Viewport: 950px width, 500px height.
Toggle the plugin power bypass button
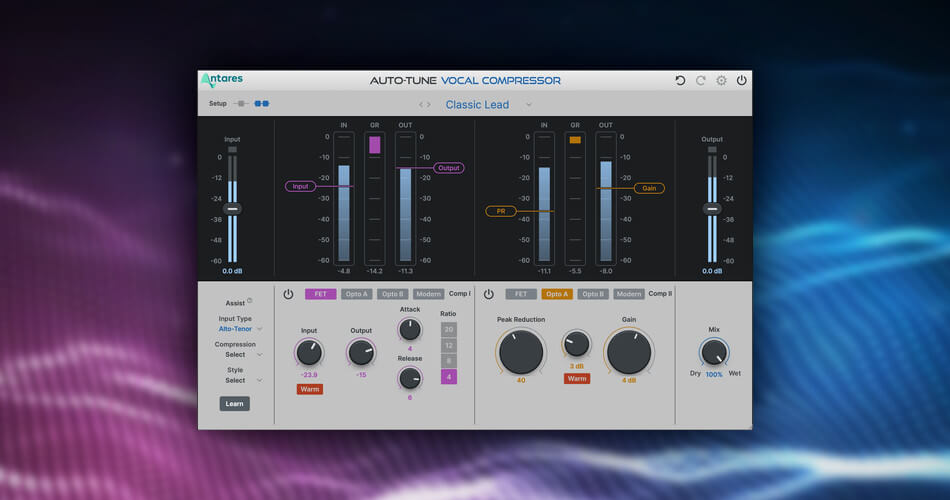[741, 81]
